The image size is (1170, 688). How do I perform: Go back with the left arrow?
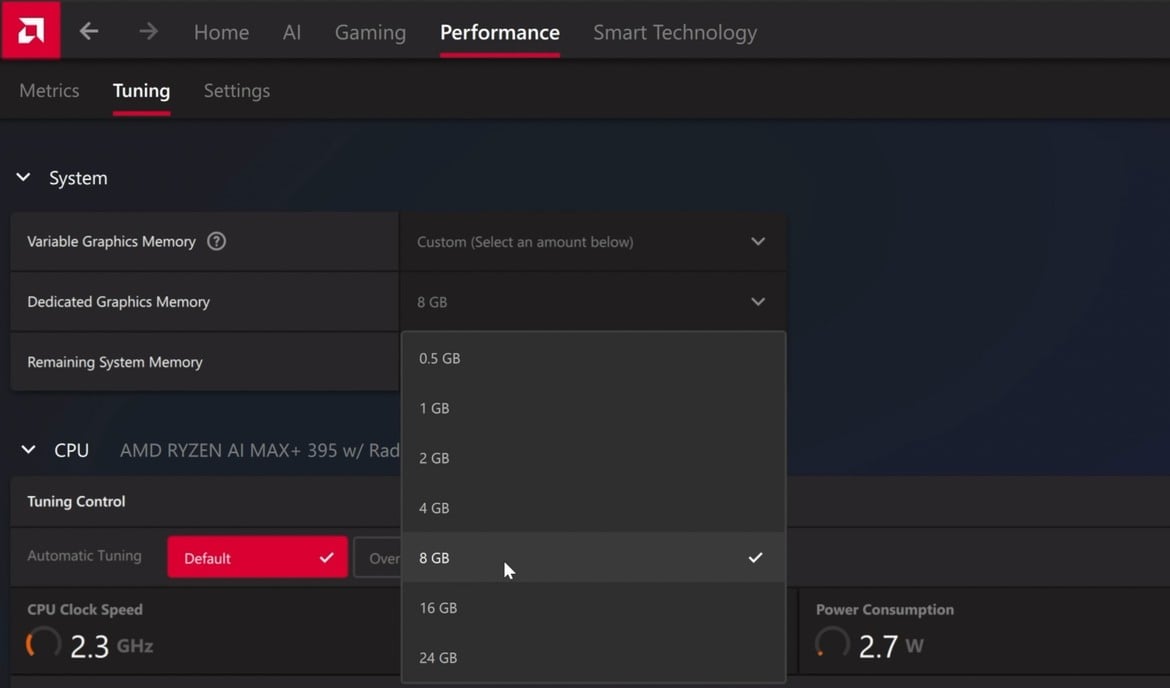pyautogui.click(x=89, y=31)
